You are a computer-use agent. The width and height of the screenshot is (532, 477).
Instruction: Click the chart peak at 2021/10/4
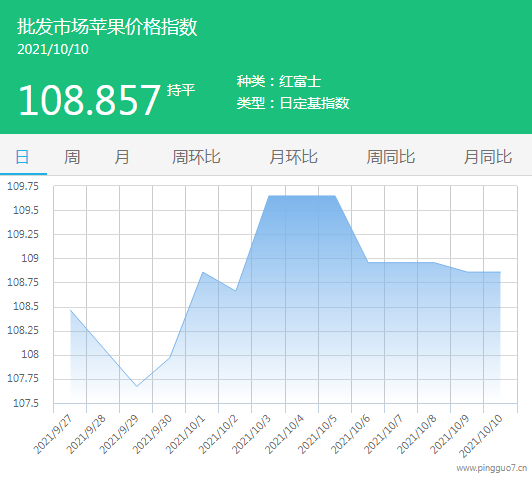pos(302,196)
